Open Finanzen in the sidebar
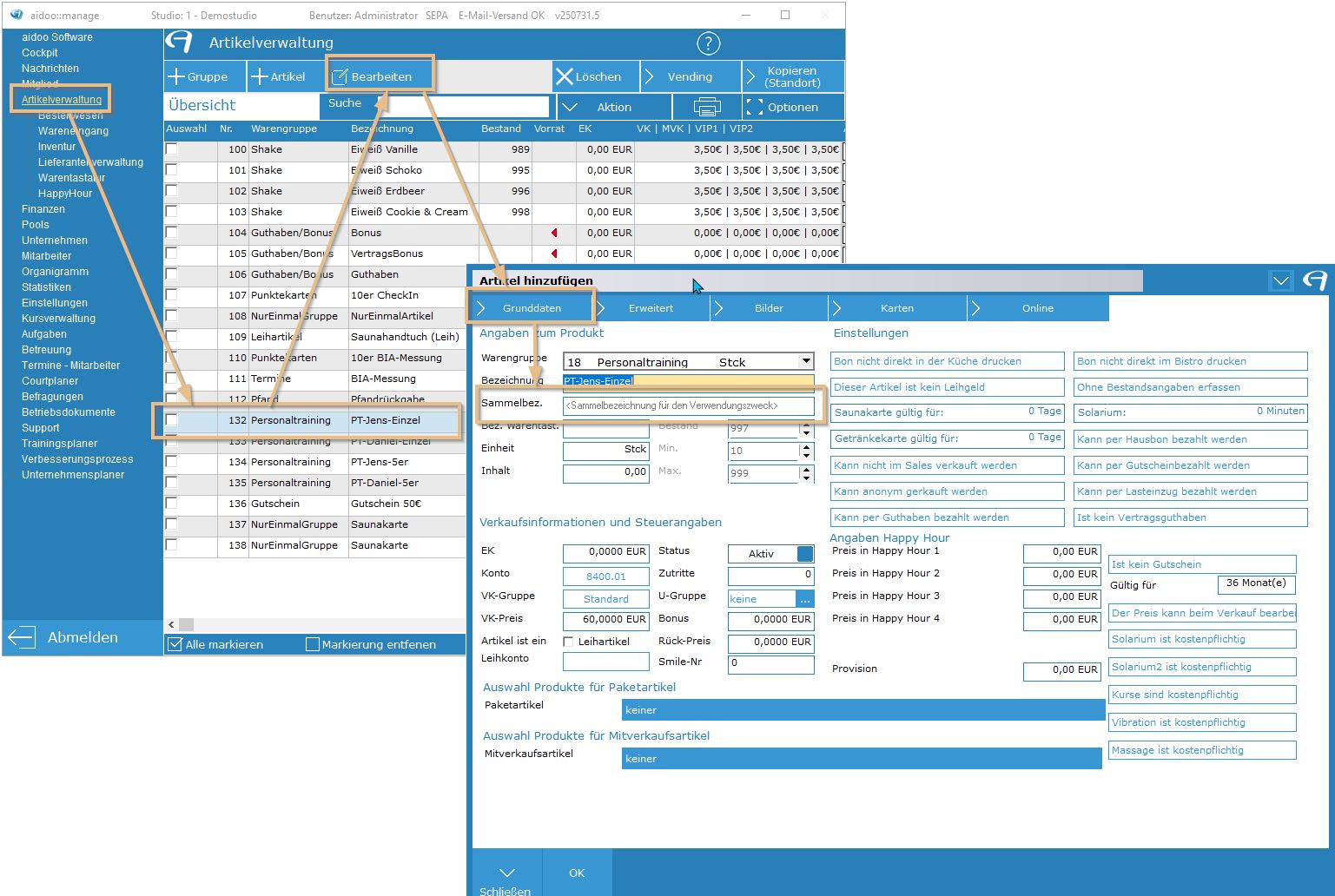Screen dimensions: 1335x896 click(43, 209)
